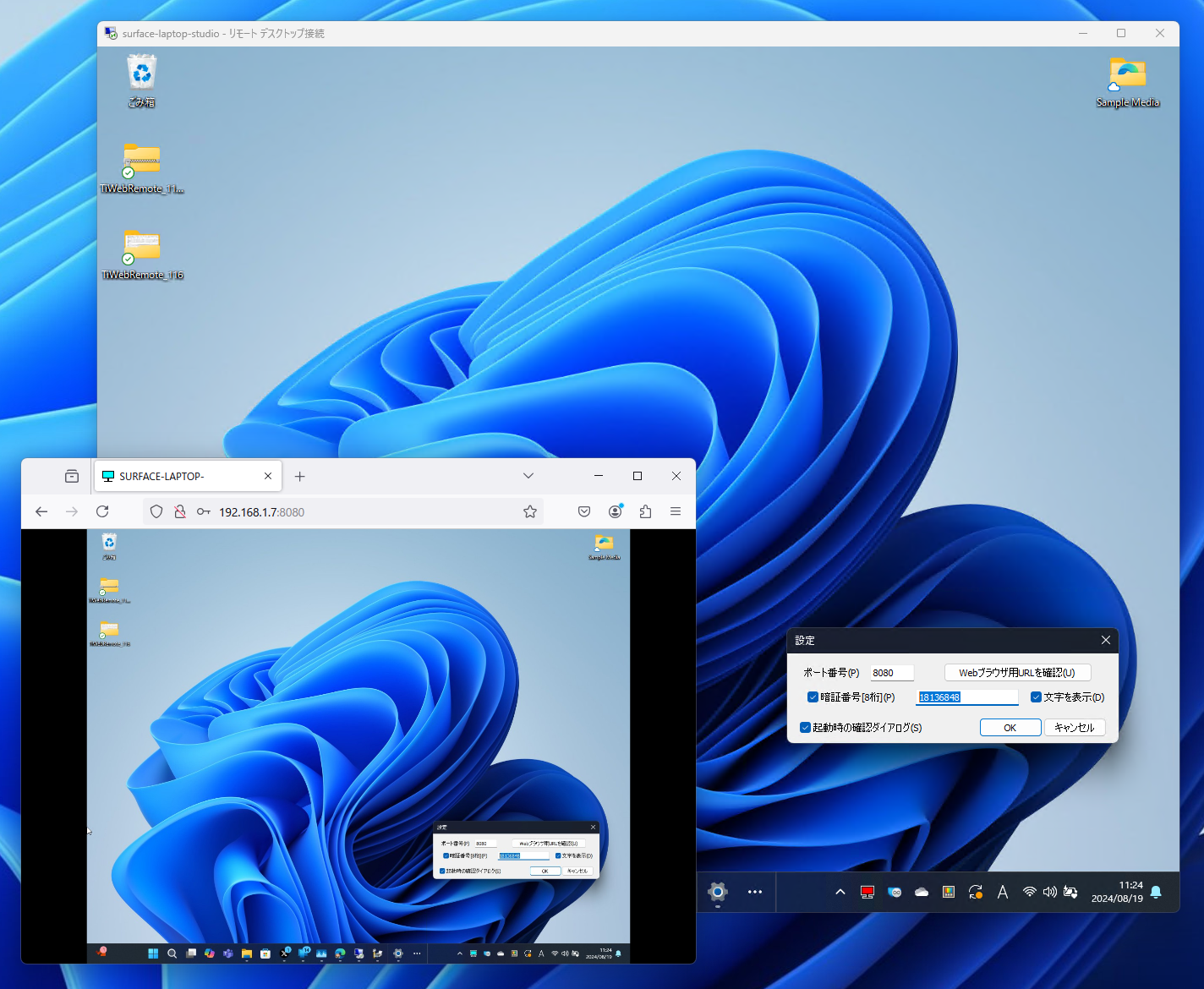Switch the IME input mode 'A' indicator

click(1003, 892)
